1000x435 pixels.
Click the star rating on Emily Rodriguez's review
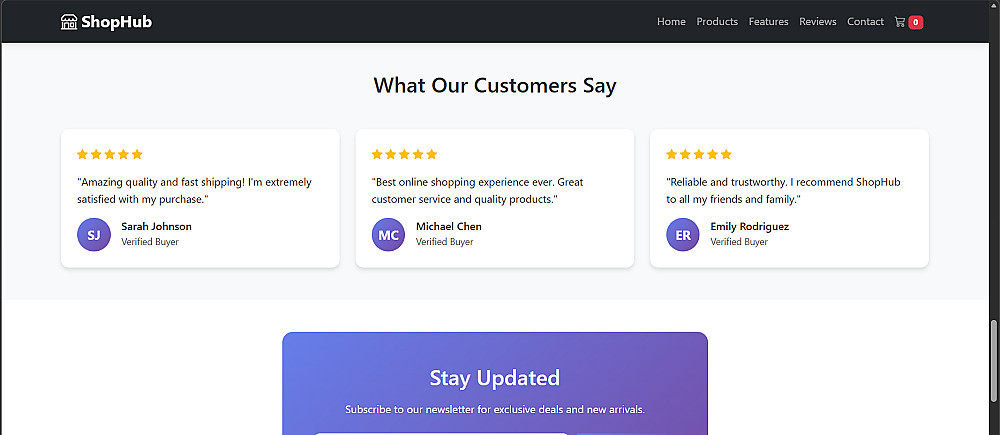(x=699, y=154)
